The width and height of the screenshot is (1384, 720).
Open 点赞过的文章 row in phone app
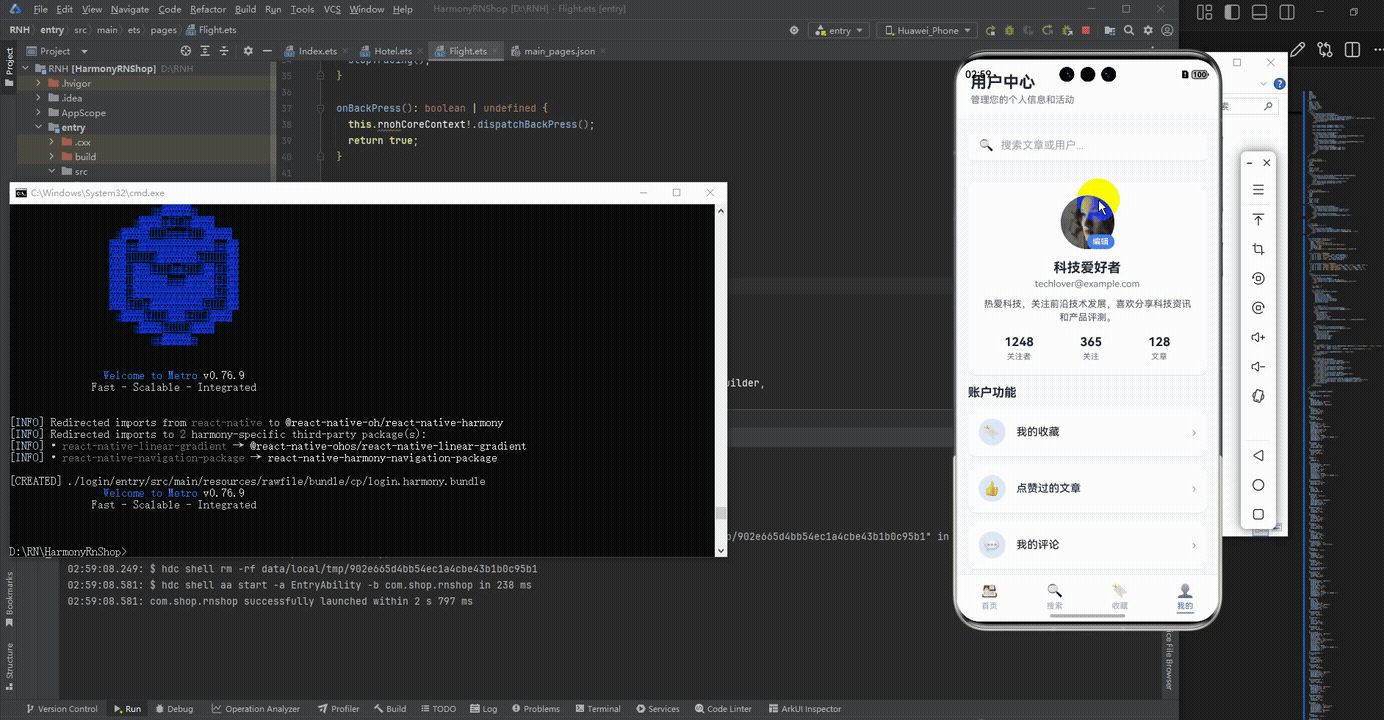(1088, 488)
